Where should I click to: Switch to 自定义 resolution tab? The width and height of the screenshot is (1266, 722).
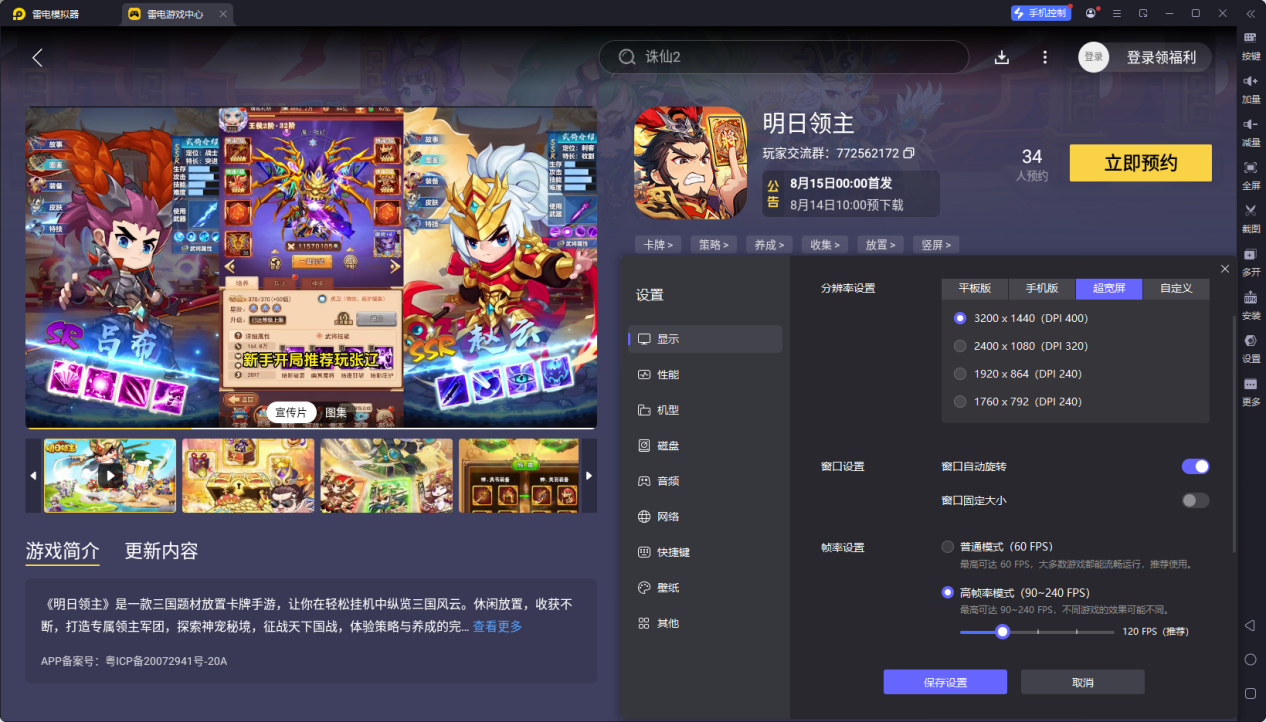[x=1176, y=288]
